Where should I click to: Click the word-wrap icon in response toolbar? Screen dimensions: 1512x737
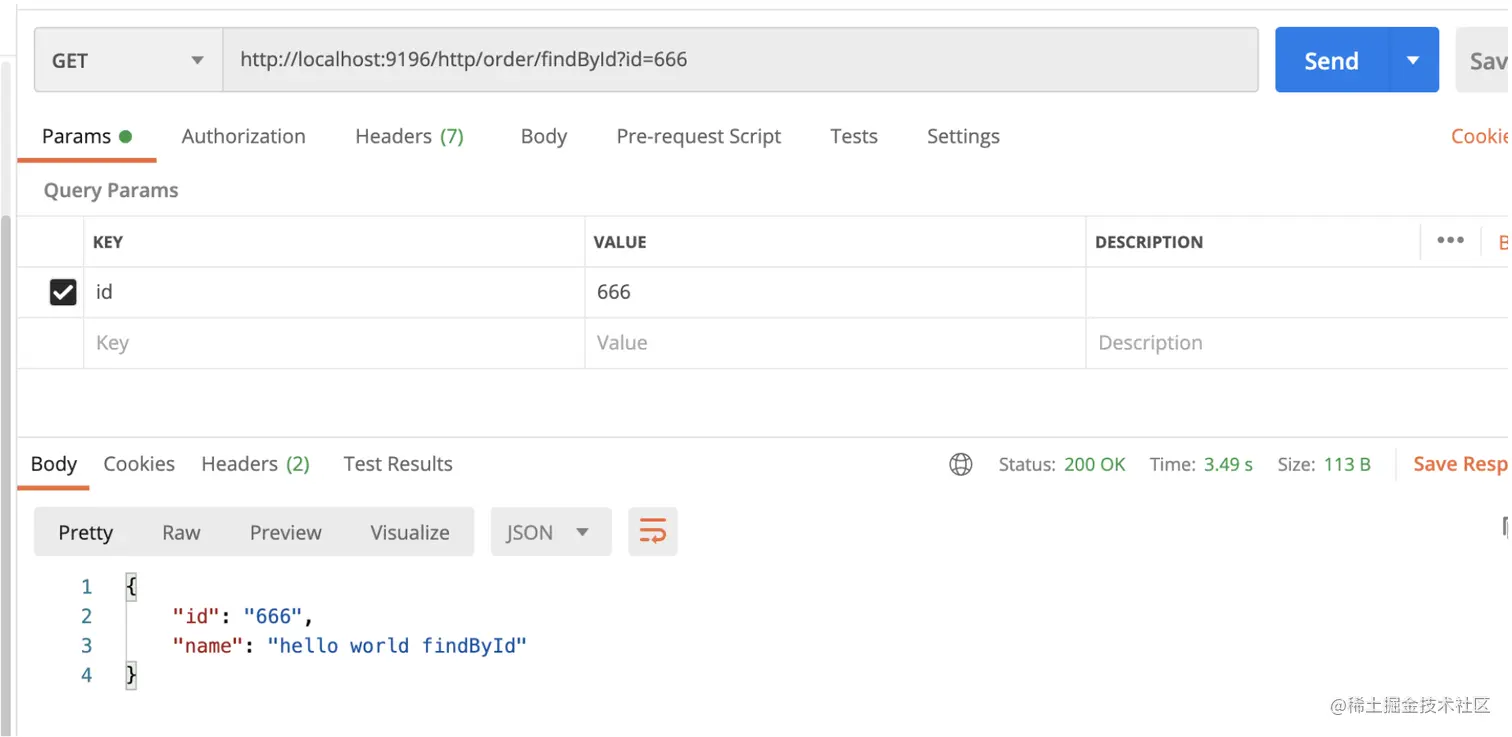(652, 532)
